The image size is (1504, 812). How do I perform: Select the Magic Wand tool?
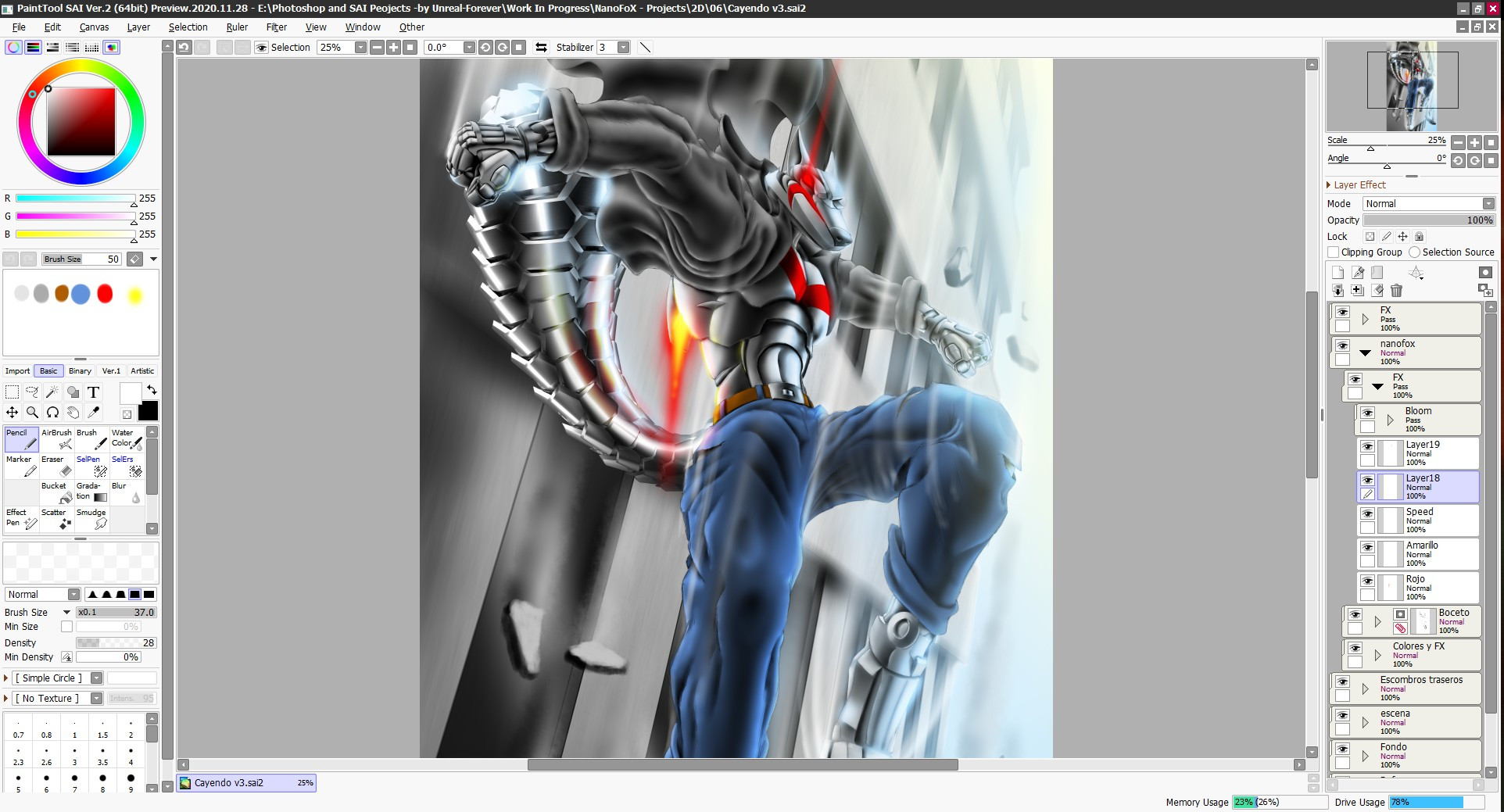52,392
